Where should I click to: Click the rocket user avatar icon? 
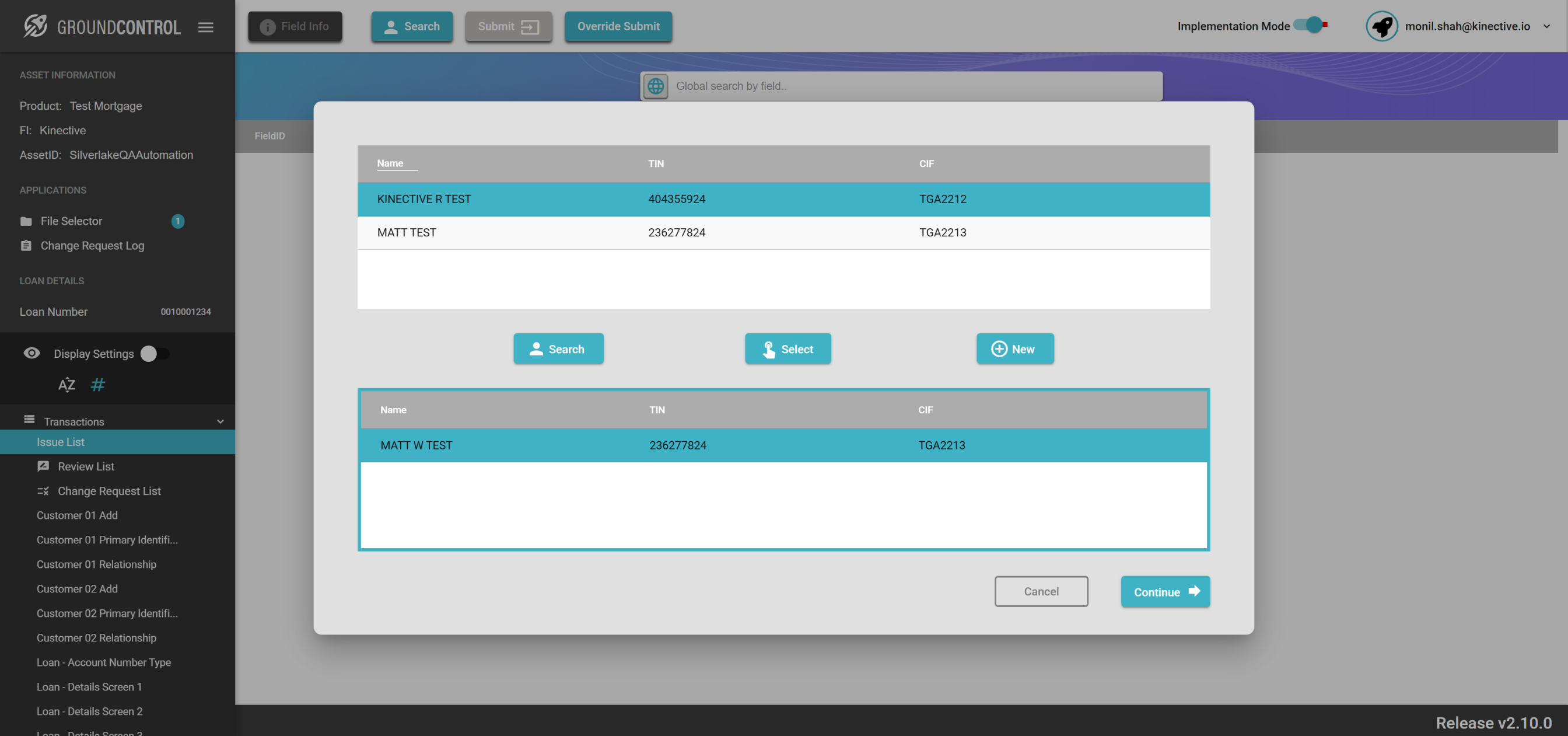(1381, 26)
